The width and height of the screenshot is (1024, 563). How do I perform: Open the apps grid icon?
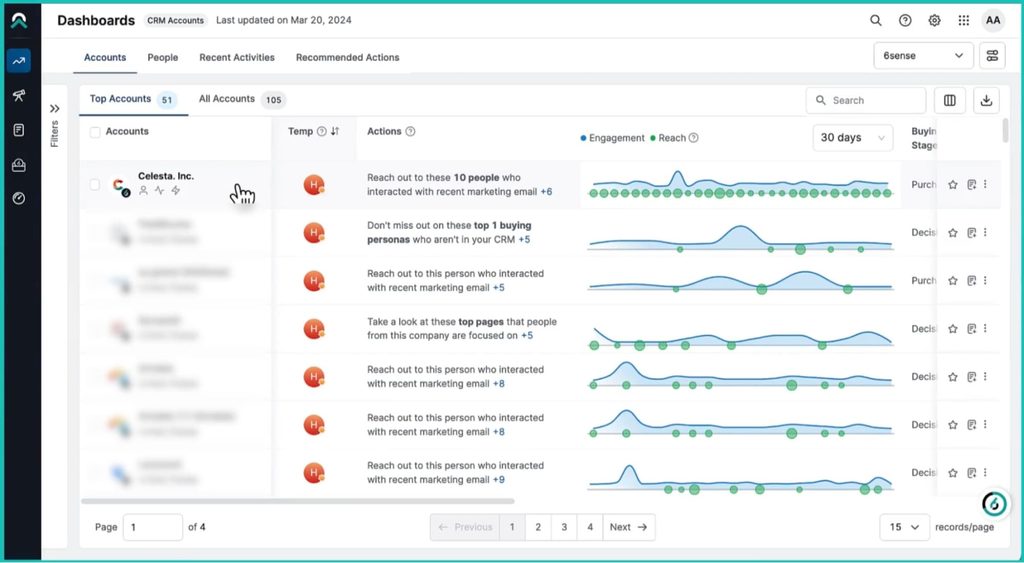point(964,20)
